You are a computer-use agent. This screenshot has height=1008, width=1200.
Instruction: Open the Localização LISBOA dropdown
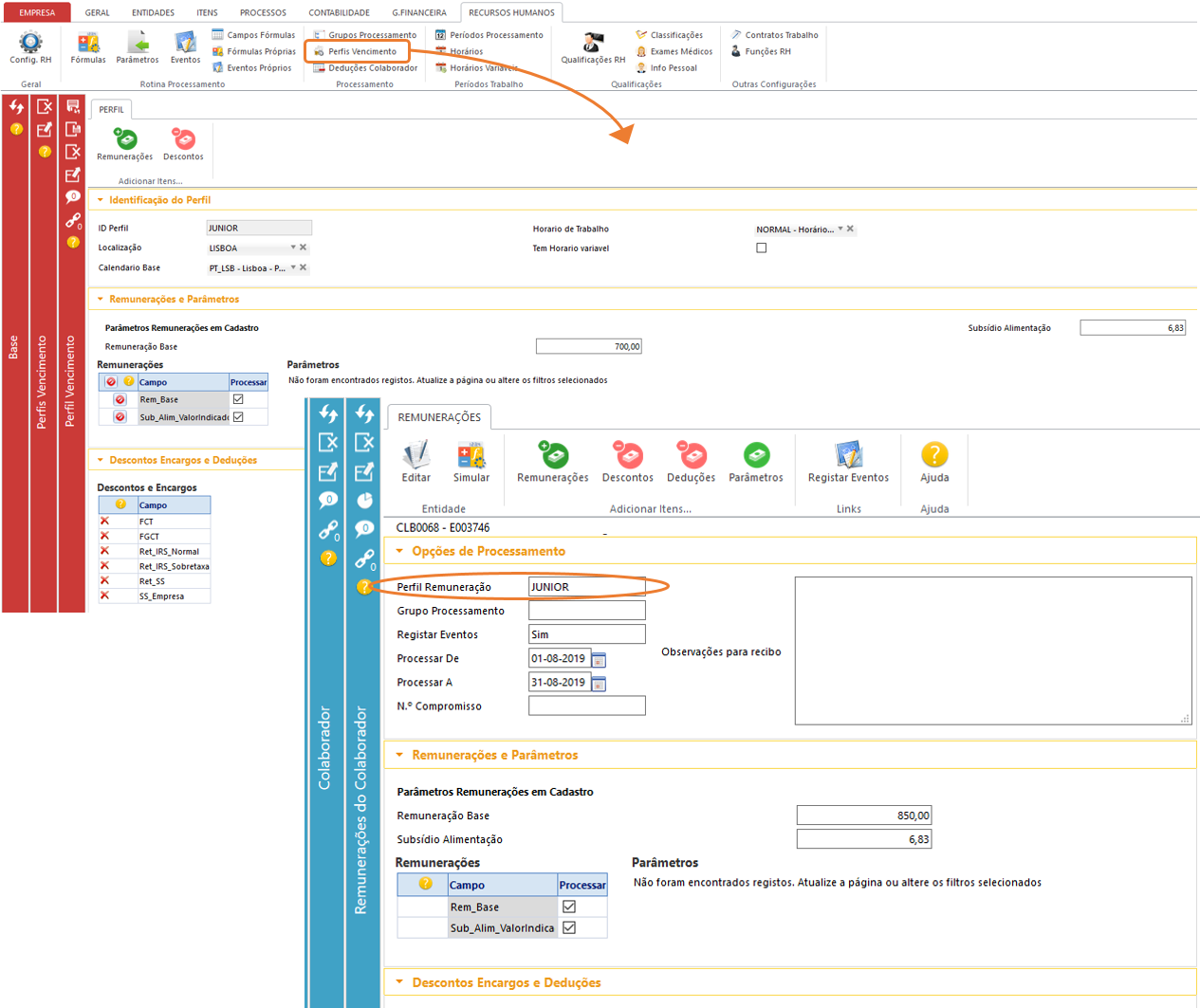point(293,247)
